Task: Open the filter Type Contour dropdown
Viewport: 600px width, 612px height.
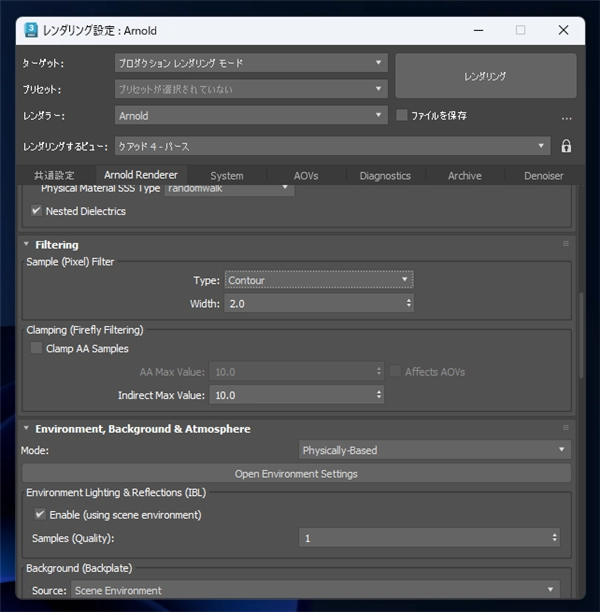Action: pyautogui.click(x=319, y=280)
